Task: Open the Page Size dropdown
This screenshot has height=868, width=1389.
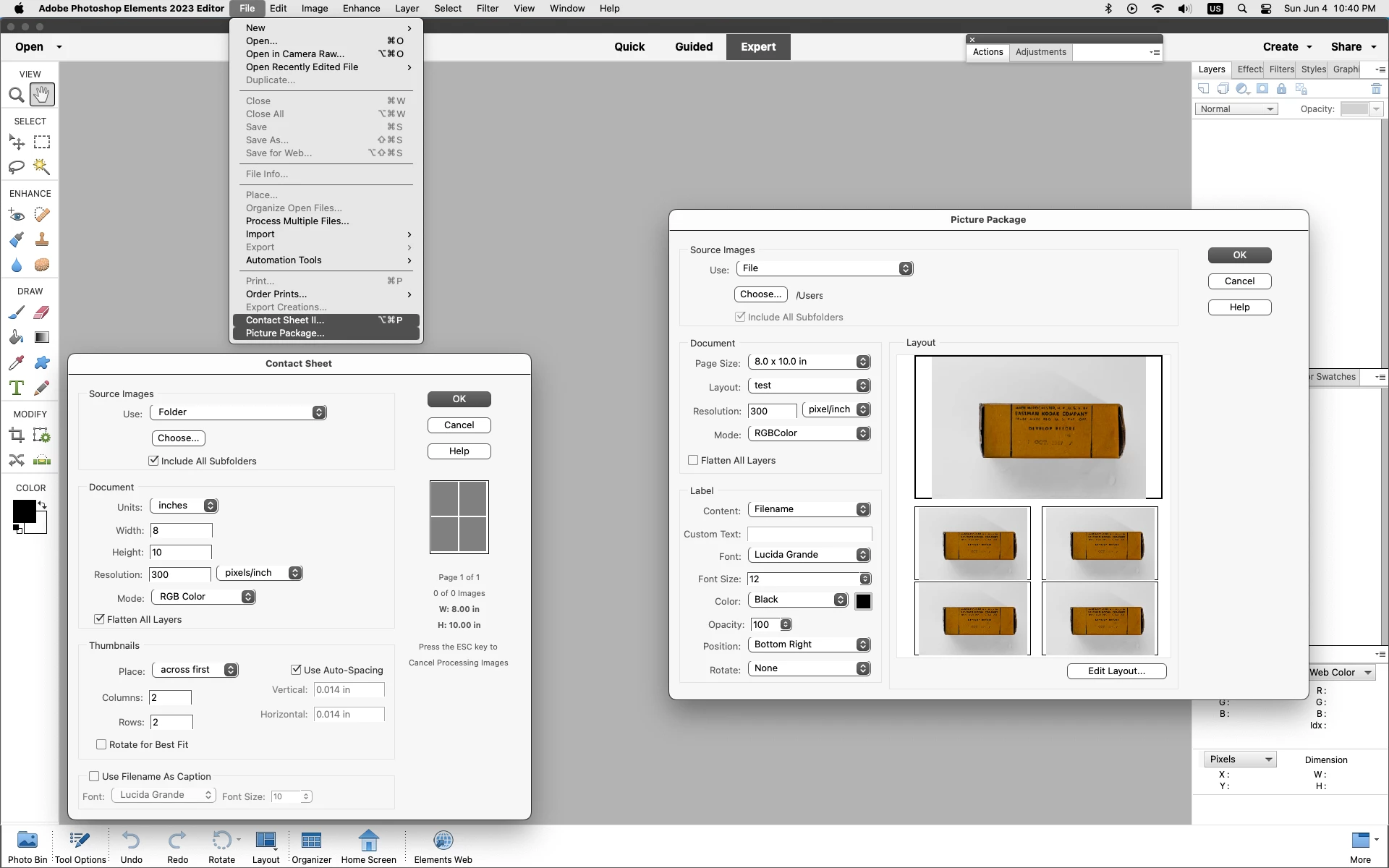Action: pyautogui.click(x=809, y=362)
